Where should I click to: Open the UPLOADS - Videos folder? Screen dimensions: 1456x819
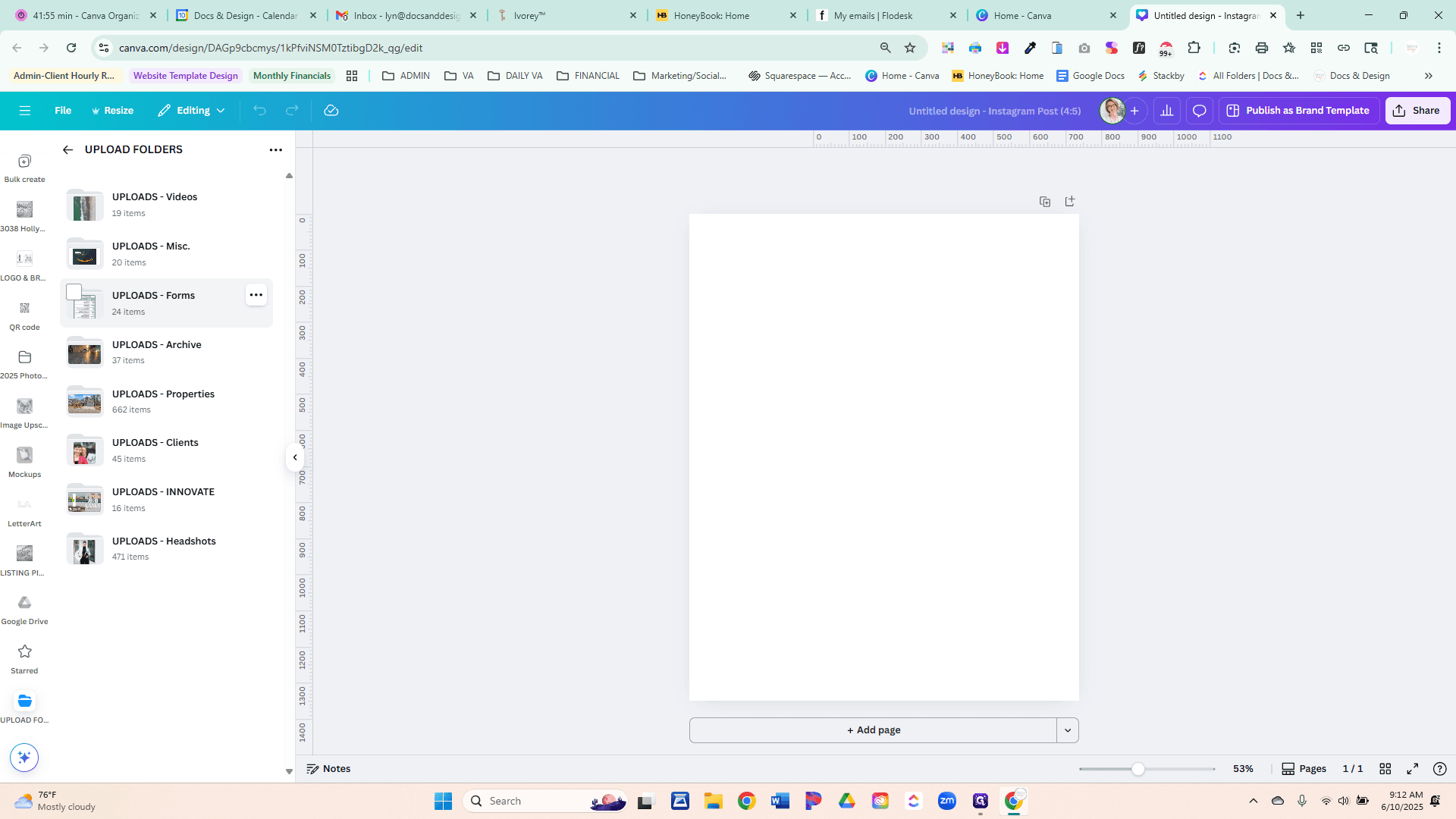167,204
